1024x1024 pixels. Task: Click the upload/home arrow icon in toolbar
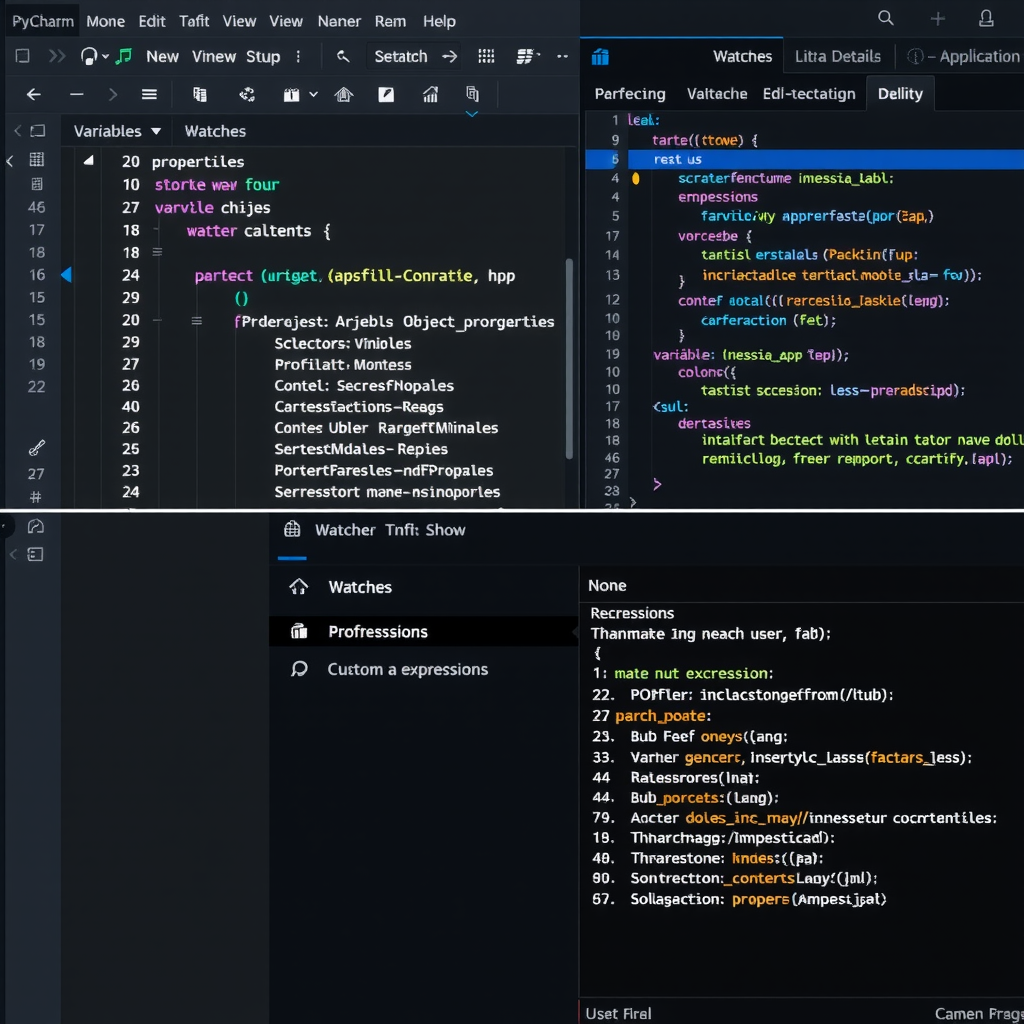[343, 95]
